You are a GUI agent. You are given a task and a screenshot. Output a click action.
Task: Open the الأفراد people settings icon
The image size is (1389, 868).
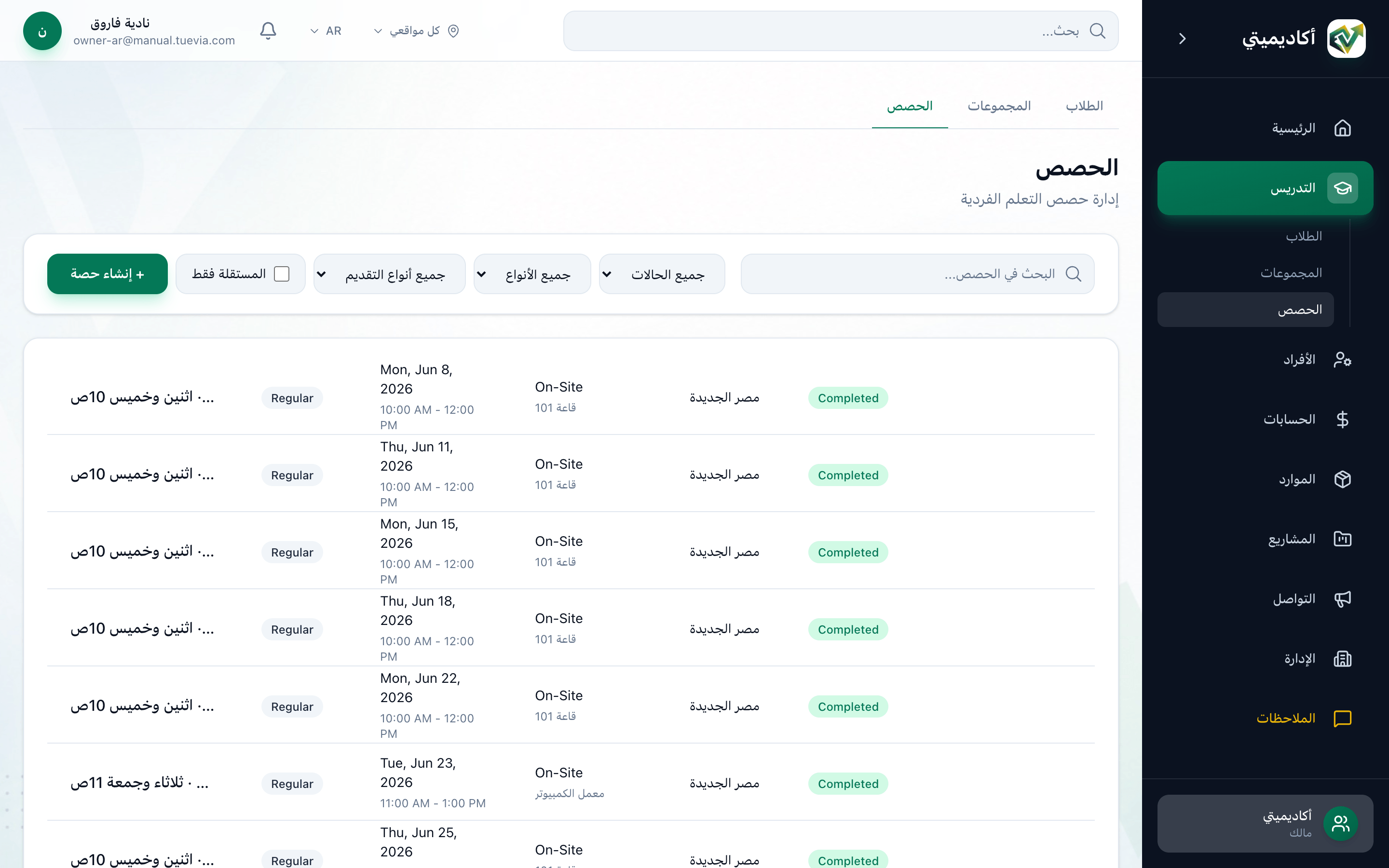(x=1342, y=359)
